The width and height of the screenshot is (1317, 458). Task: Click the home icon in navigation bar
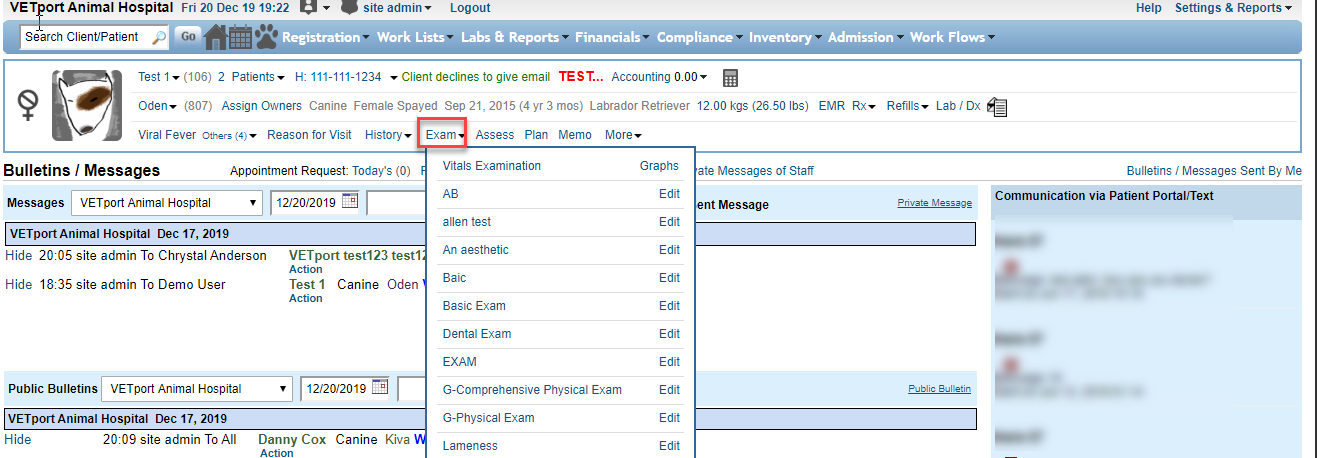click(216, 37)
